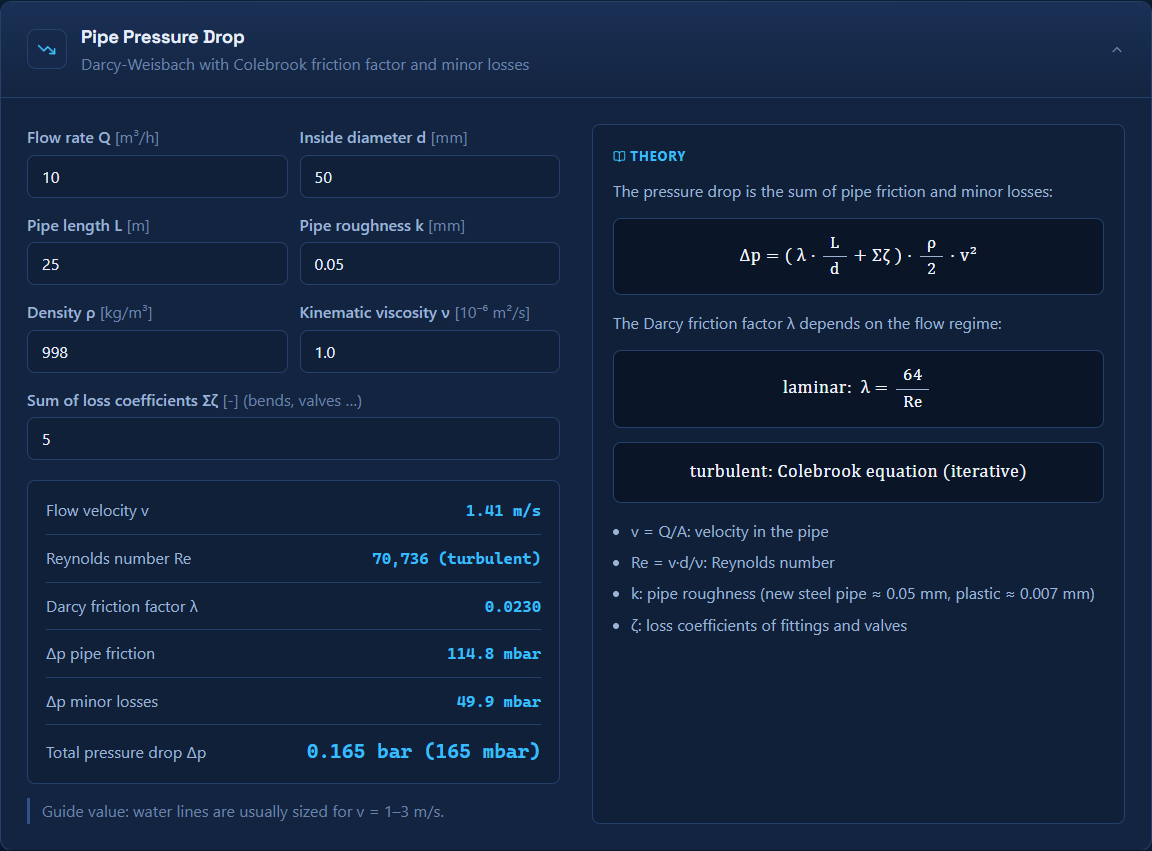Screen dimensions: 1152x851
Task: Click the Pipe Pressure Drop title
Action: point(162,37)
